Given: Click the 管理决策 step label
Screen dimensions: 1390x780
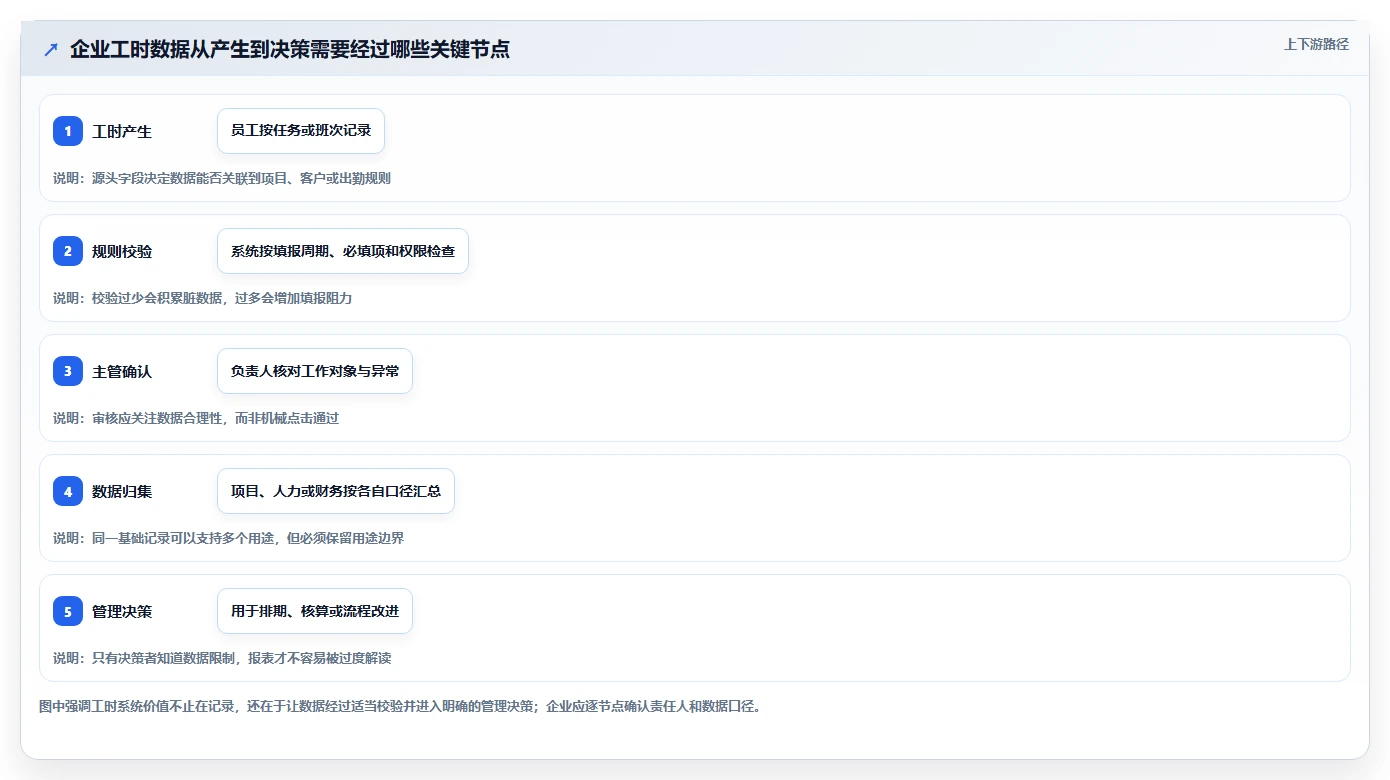Looking at the screenshot, I should tap(122, 611).
